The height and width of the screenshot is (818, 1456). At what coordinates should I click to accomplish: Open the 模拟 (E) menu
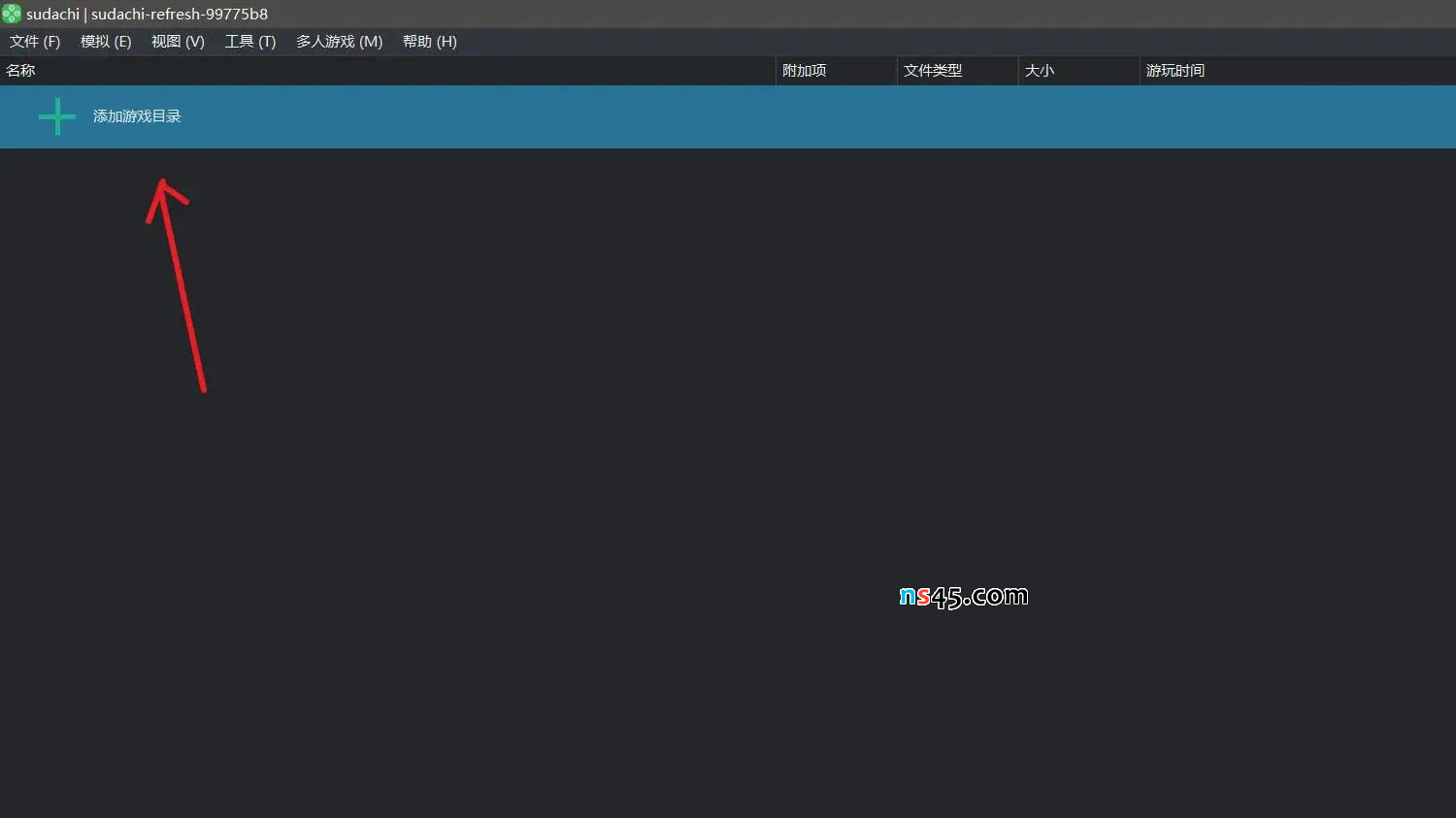point(105,42)
